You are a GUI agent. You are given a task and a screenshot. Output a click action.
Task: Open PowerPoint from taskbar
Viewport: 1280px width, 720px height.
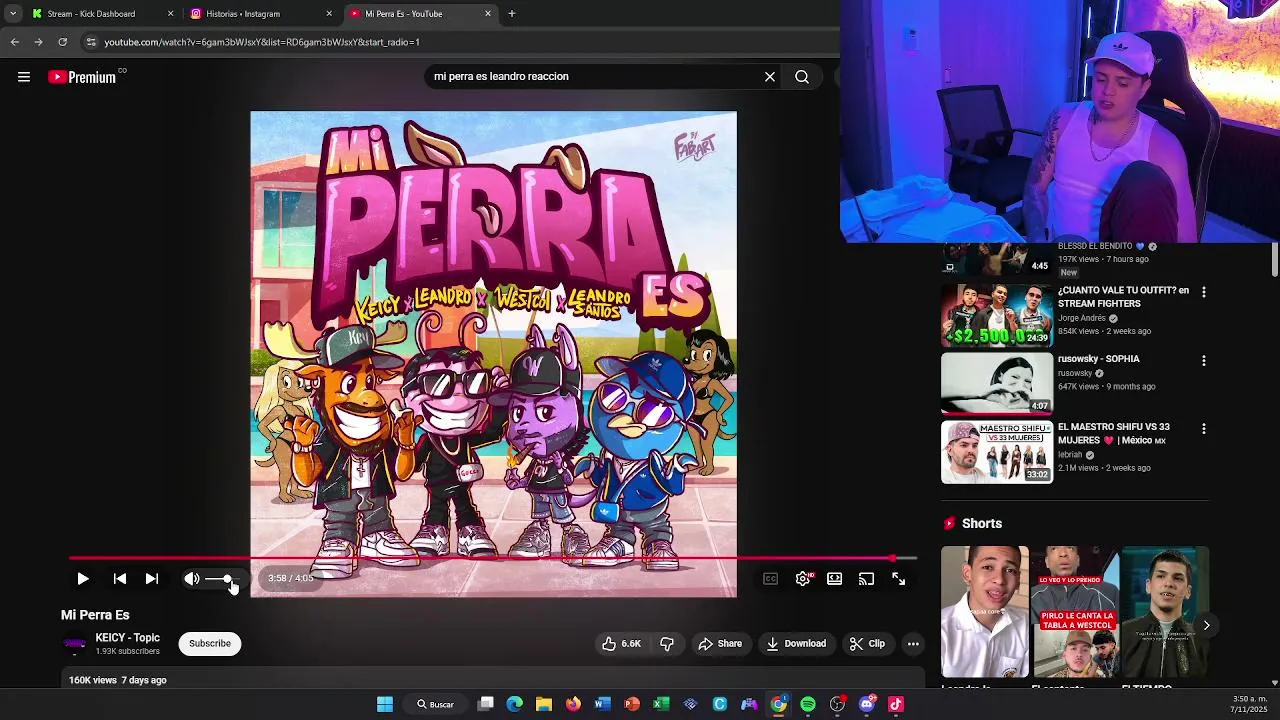(x=632, y=704)
